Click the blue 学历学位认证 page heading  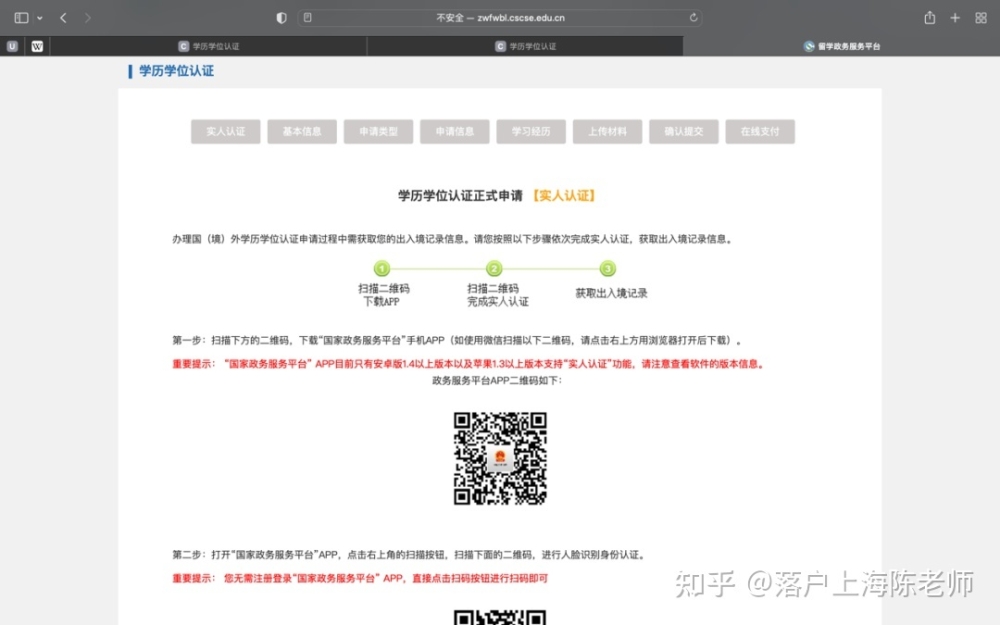176,71
